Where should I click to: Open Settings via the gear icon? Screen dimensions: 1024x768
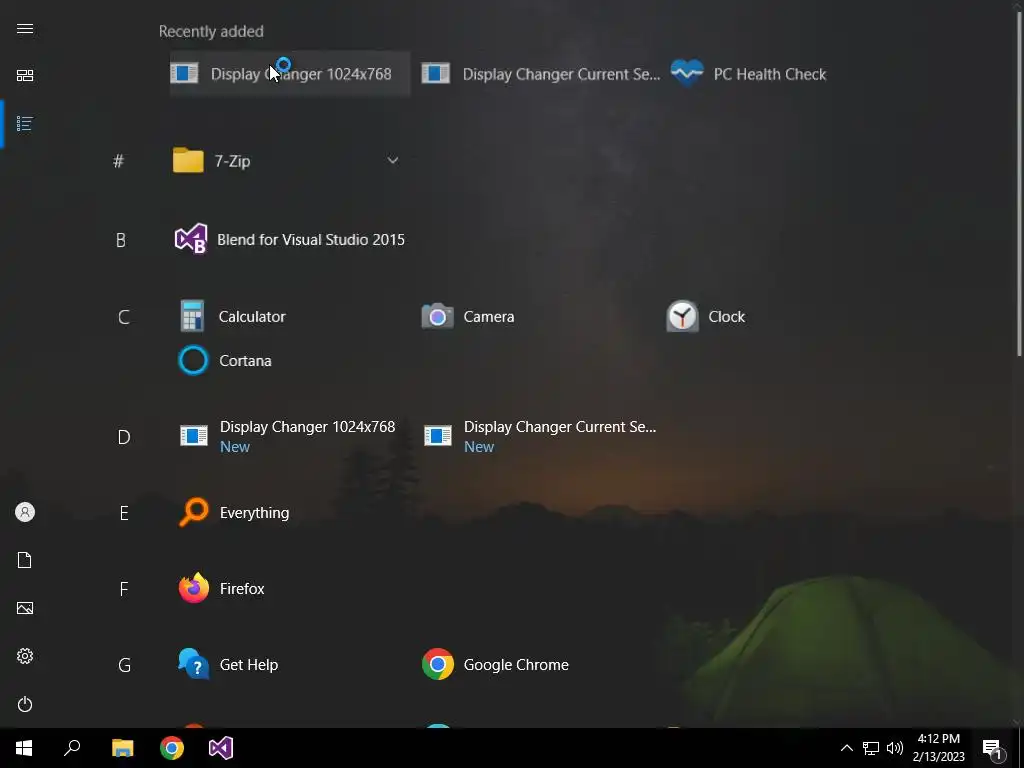click(x=25, y=656)
